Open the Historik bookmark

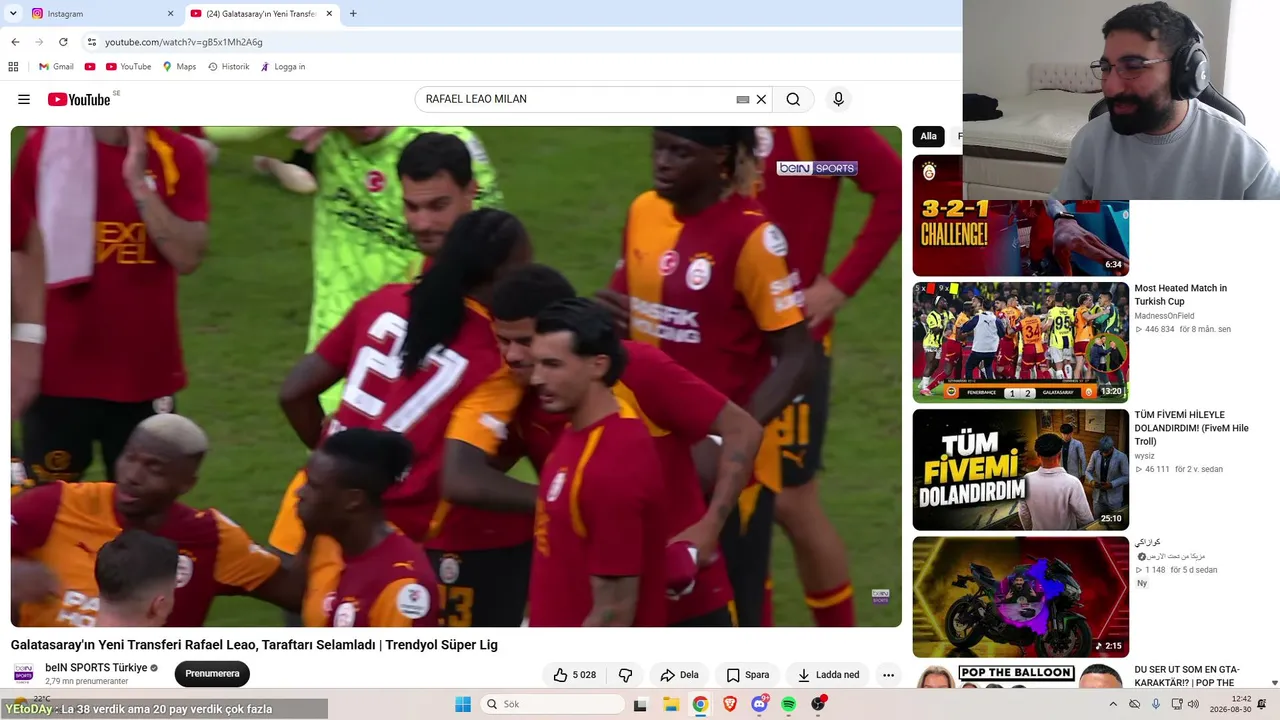pos(228,67)
